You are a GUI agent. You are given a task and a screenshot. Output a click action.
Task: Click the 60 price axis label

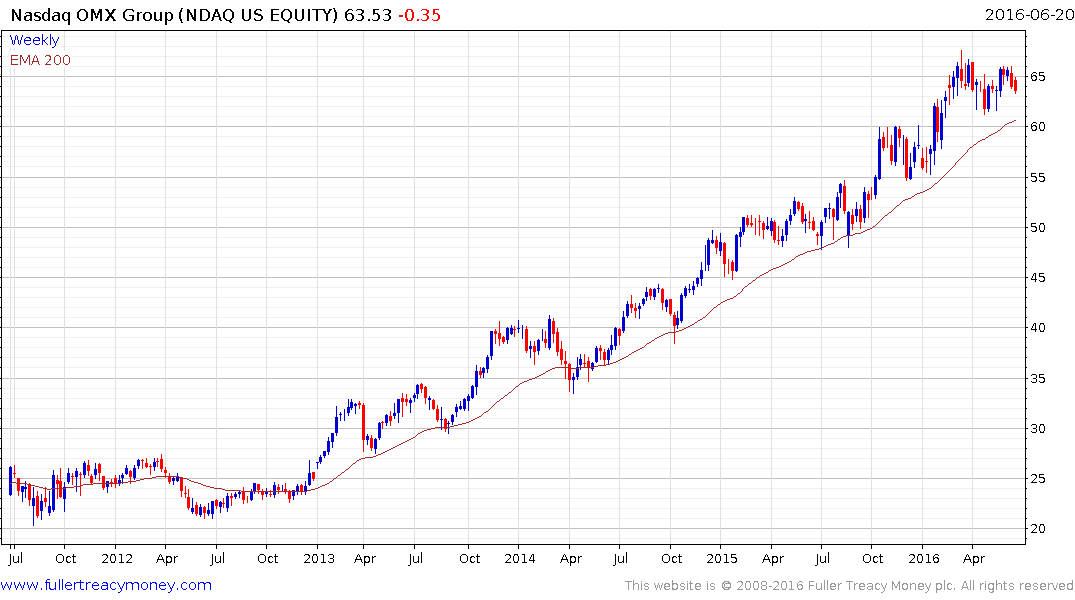pyautogui.click(x=1037, y=127)
